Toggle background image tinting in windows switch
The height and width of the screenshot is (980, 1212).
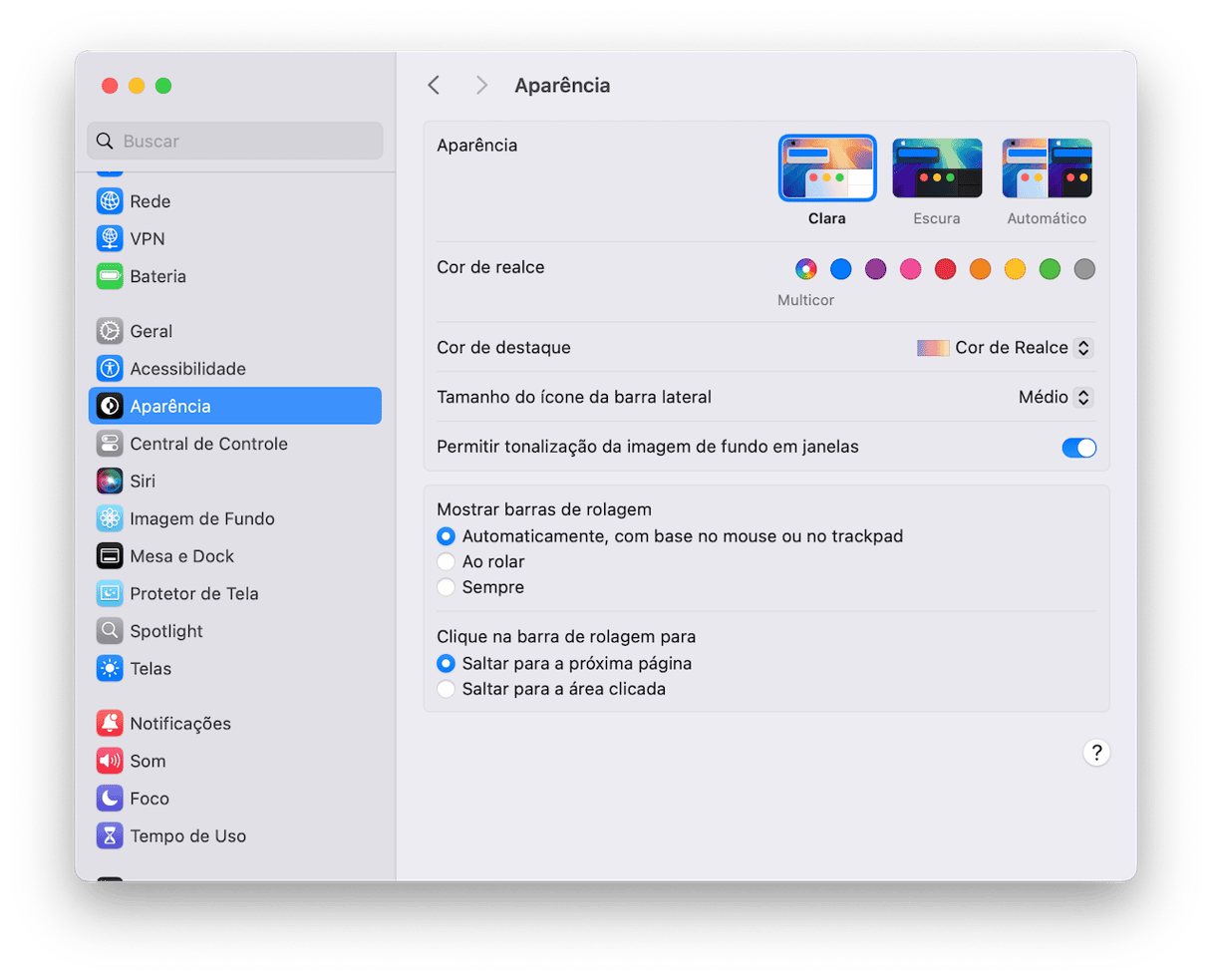point(1078,448)
